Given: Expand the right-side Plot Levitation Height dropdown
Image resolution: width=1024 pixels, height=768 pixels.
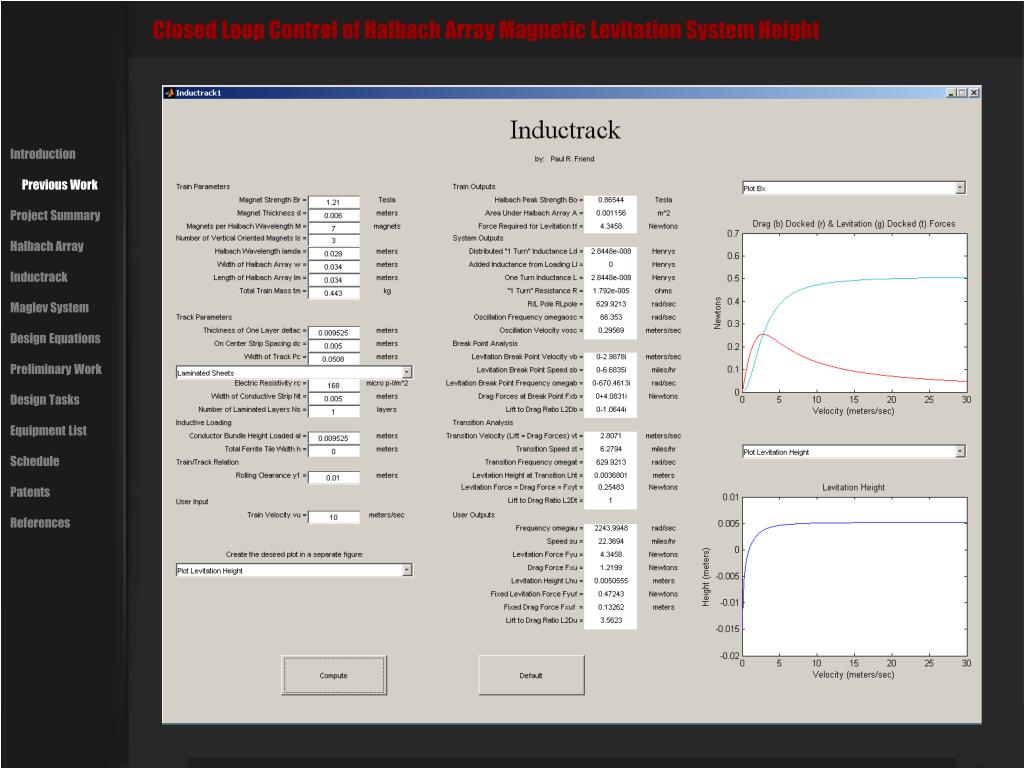Looking at the screenshot, I should [854, 452].
